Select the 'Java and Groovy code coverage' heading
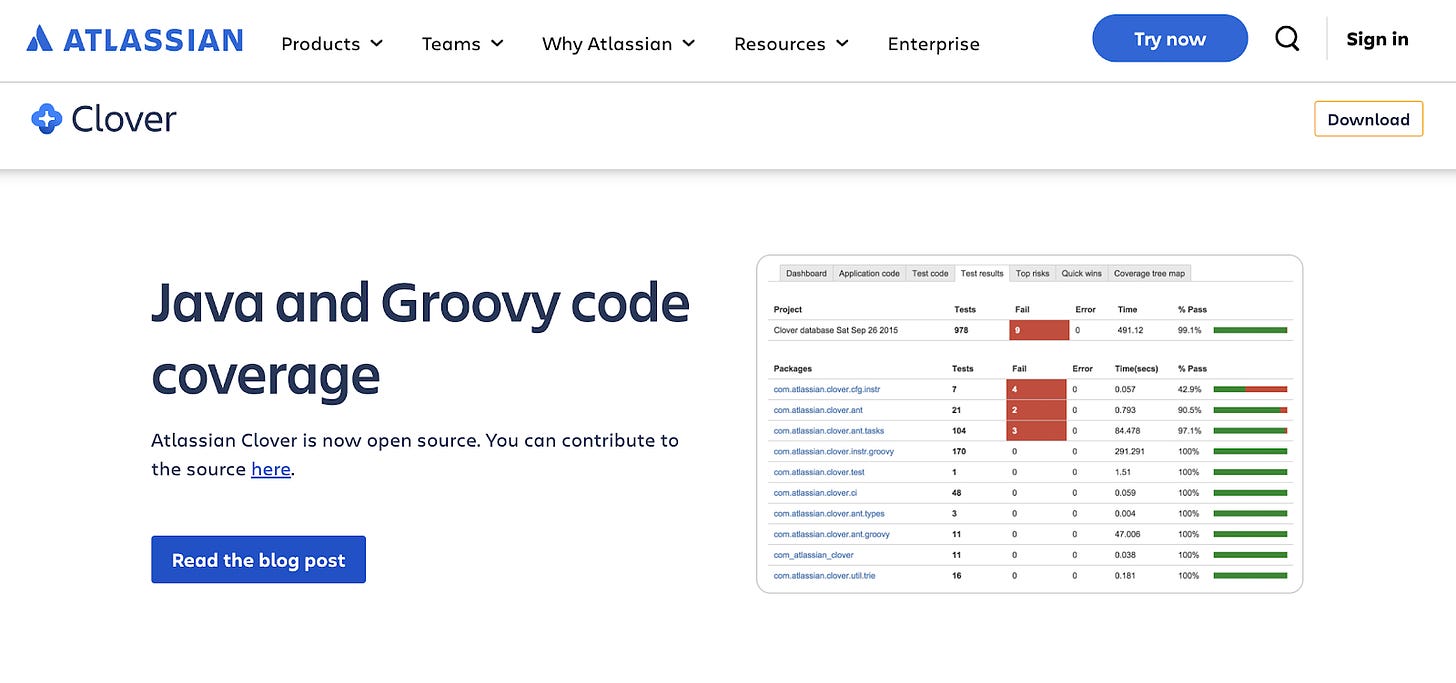The width and height of the screenshot is (1456, 683). click(420, 339)
